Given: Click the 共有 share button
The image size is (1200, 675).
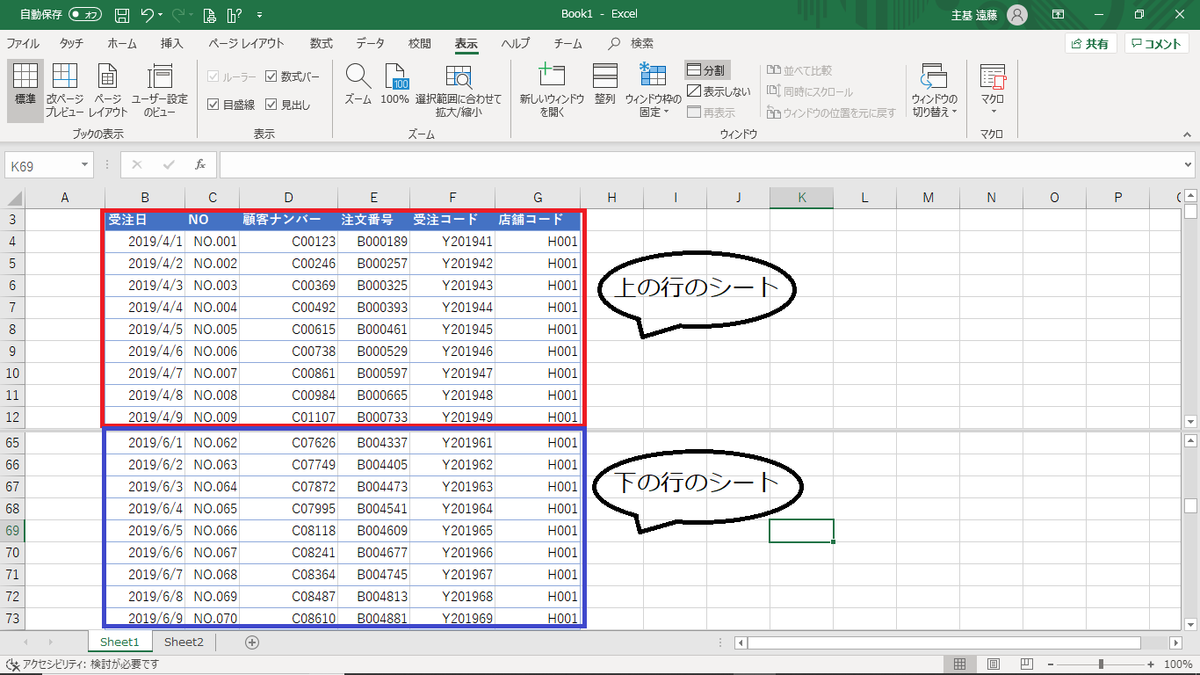Looking at the screenshot, I should pyautogui.click(x=1090, y=44).
